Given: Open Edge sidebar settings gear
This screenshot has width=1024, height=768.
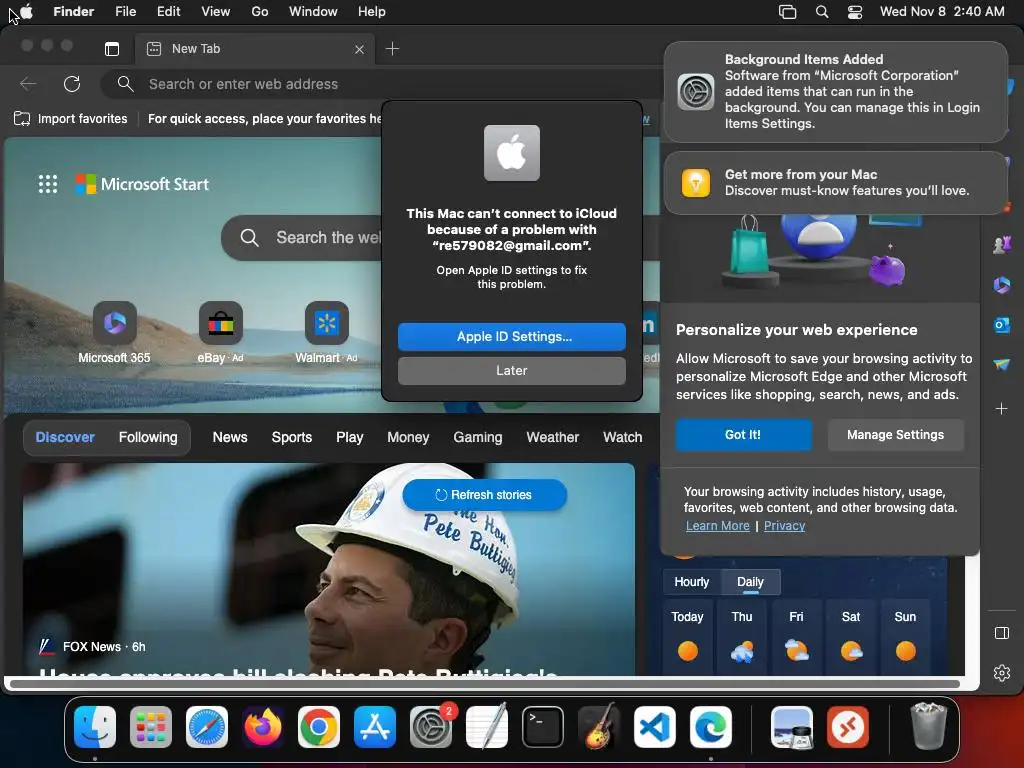Looking at the screenshot, I should pos(1002,673).
